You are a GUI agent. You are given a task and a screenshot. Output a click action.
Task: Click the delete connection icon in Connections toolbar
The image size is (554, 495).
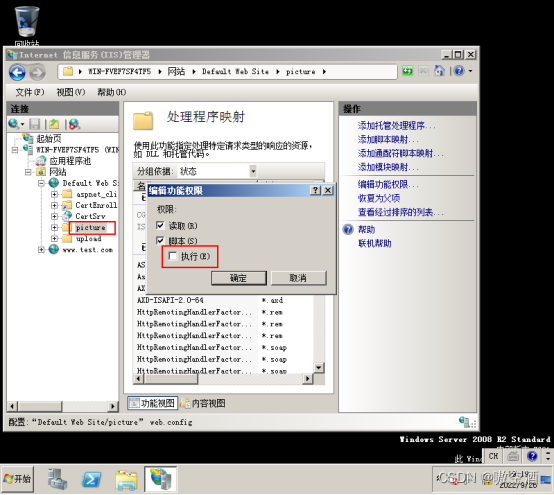click(74, 124)
